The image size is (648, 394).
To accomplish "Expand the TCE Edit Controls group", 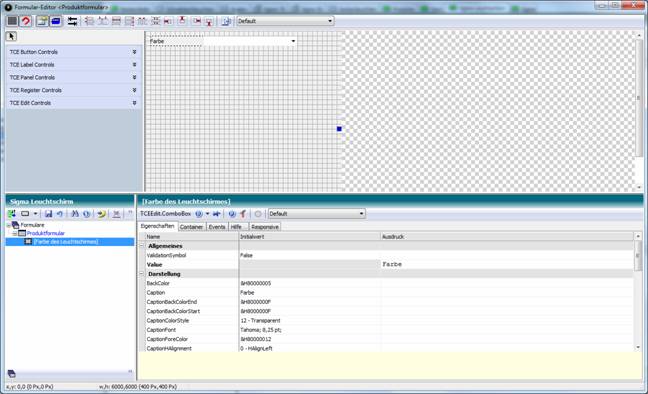I will [74, 103].
